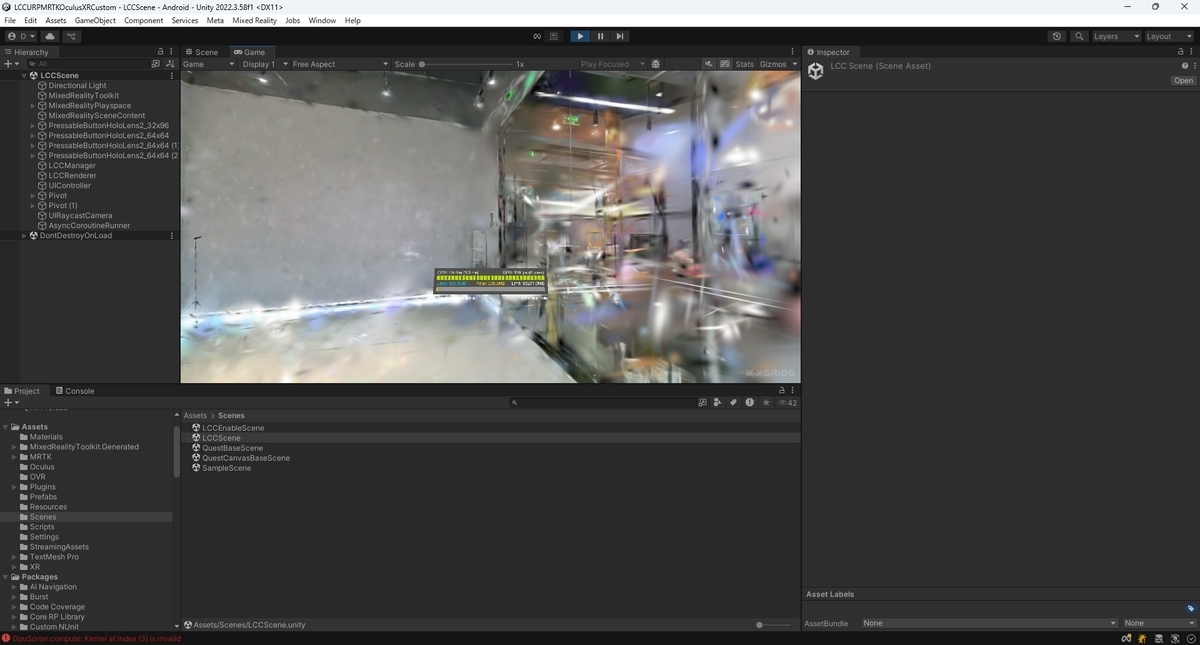The image size is (1200, 645).
Task: Open the Game view mode dropdown
Action: click(208, 64)
